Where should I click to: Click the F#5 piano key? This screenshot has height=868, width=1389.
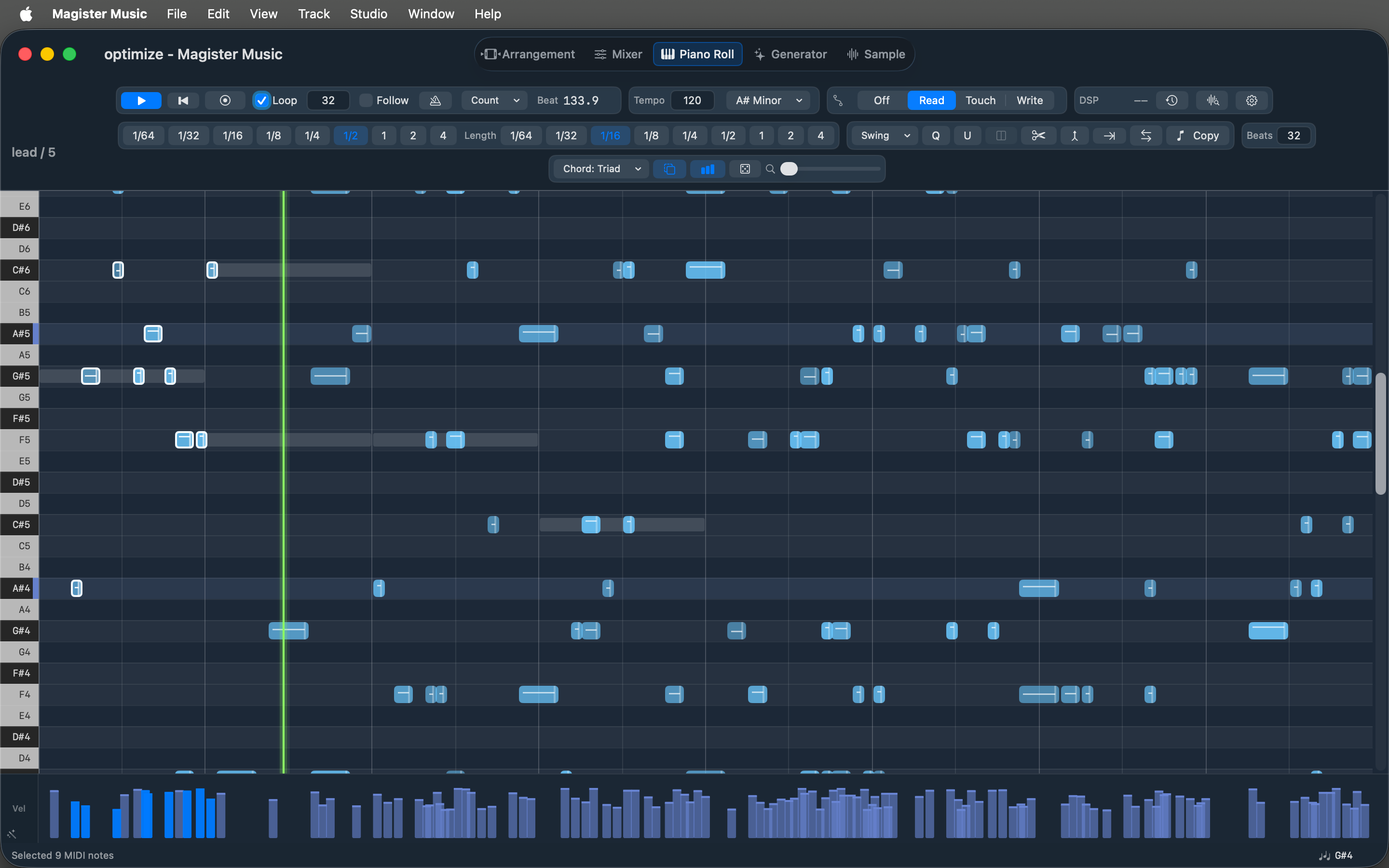(19, 419)
